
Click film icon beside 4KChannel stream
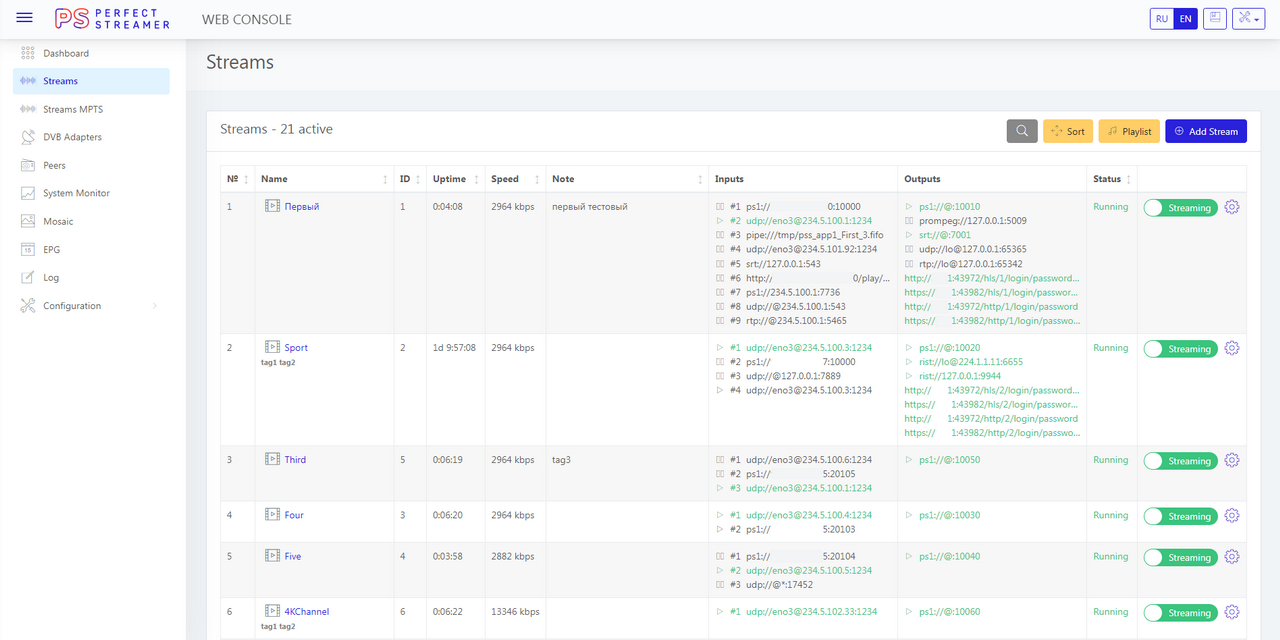pyautogui.click(x=272, y=611)
